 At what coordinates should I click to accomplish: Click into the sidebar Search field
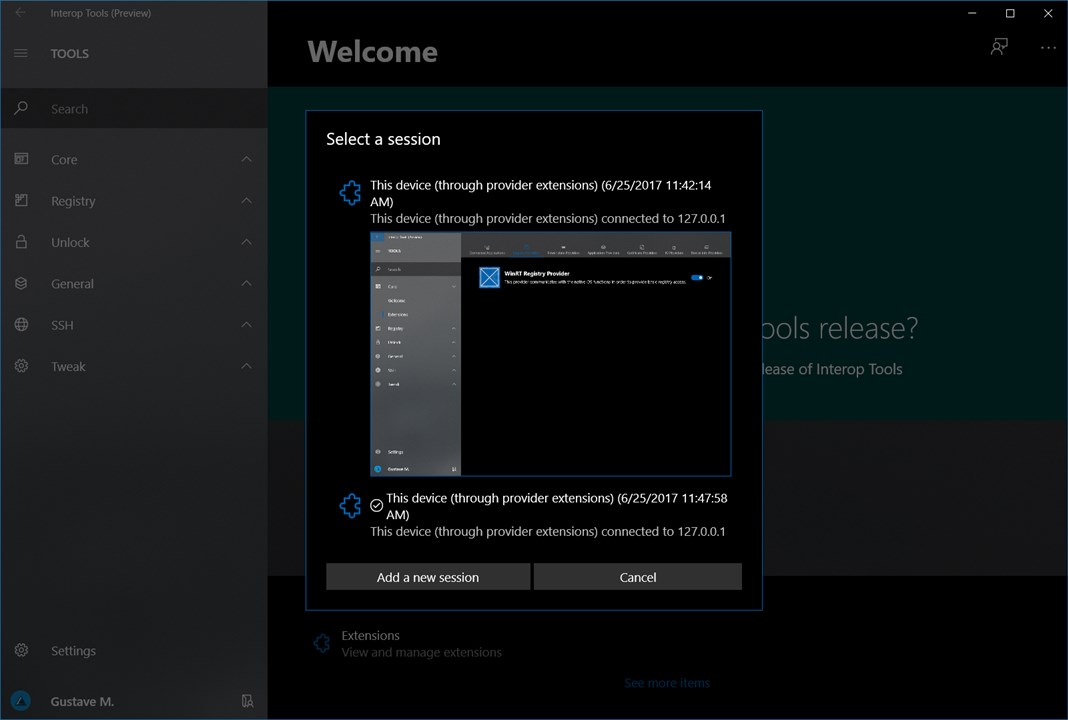coord(134,108)
